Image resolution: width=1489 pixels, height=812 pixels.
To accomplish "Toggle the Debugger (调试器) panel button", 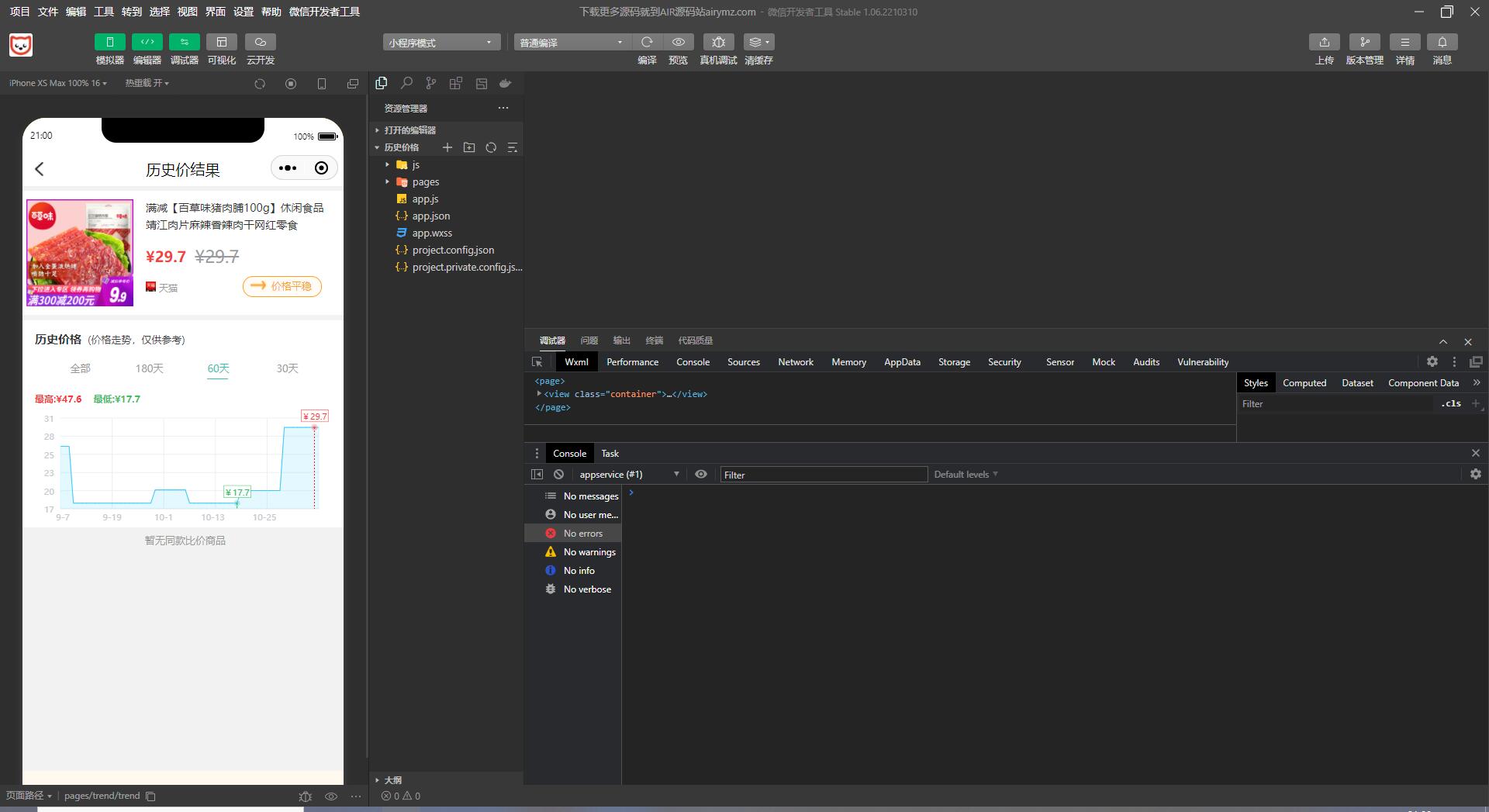I will [184, 42].
